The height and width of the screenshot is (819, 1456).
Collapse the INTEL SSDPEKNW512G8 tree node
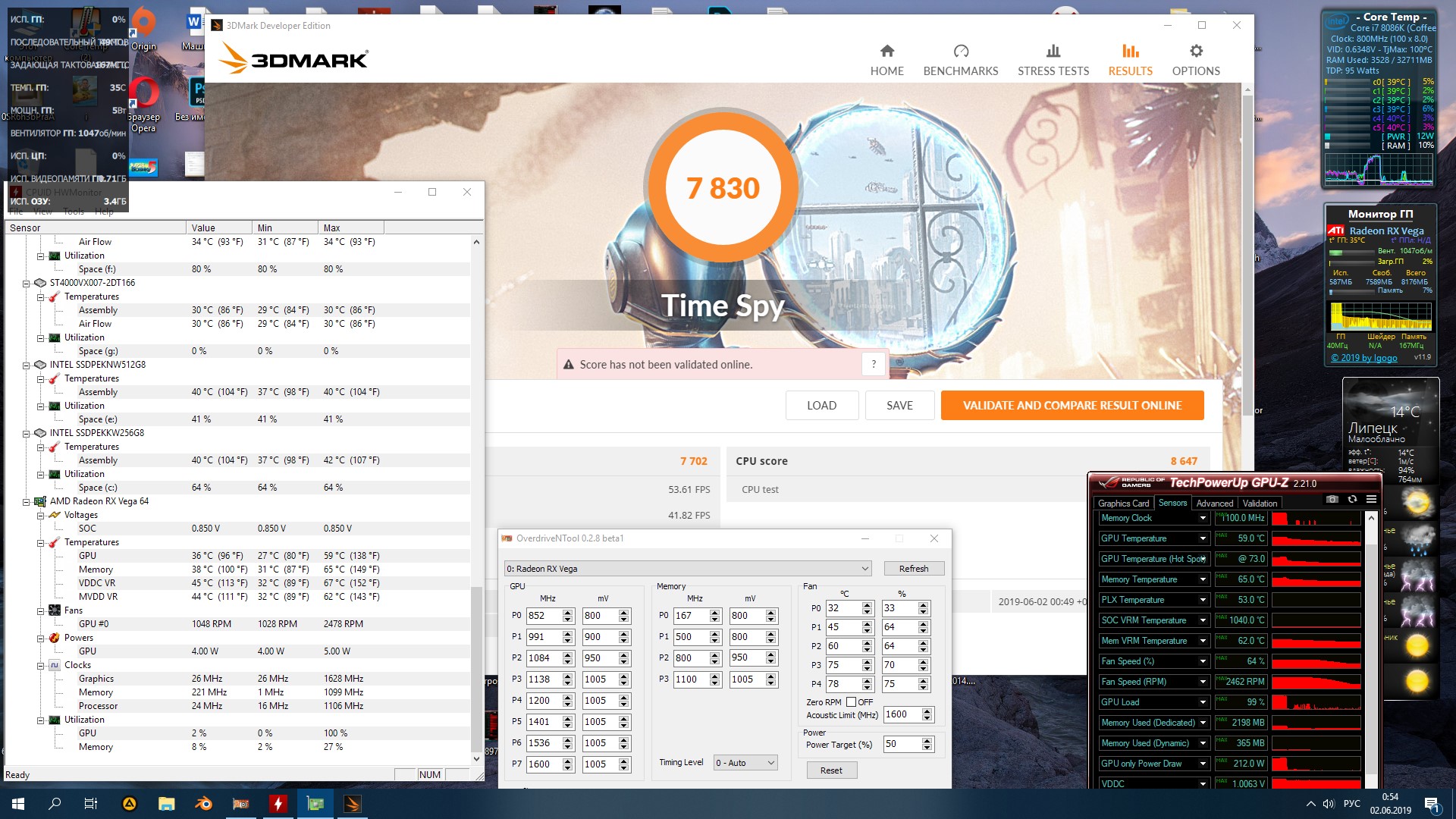click(27, 365)
